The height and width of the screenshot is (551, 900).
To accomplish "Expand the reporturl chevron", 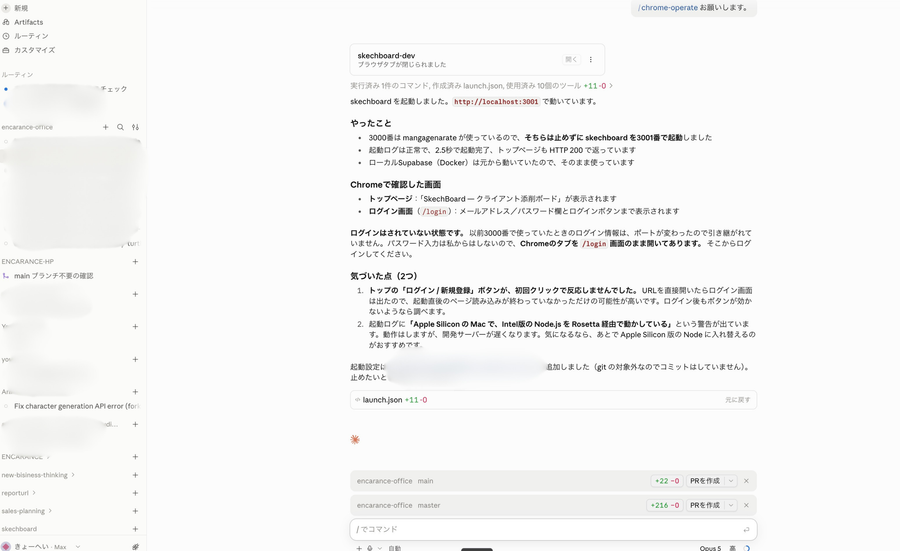I will [34, 492].
